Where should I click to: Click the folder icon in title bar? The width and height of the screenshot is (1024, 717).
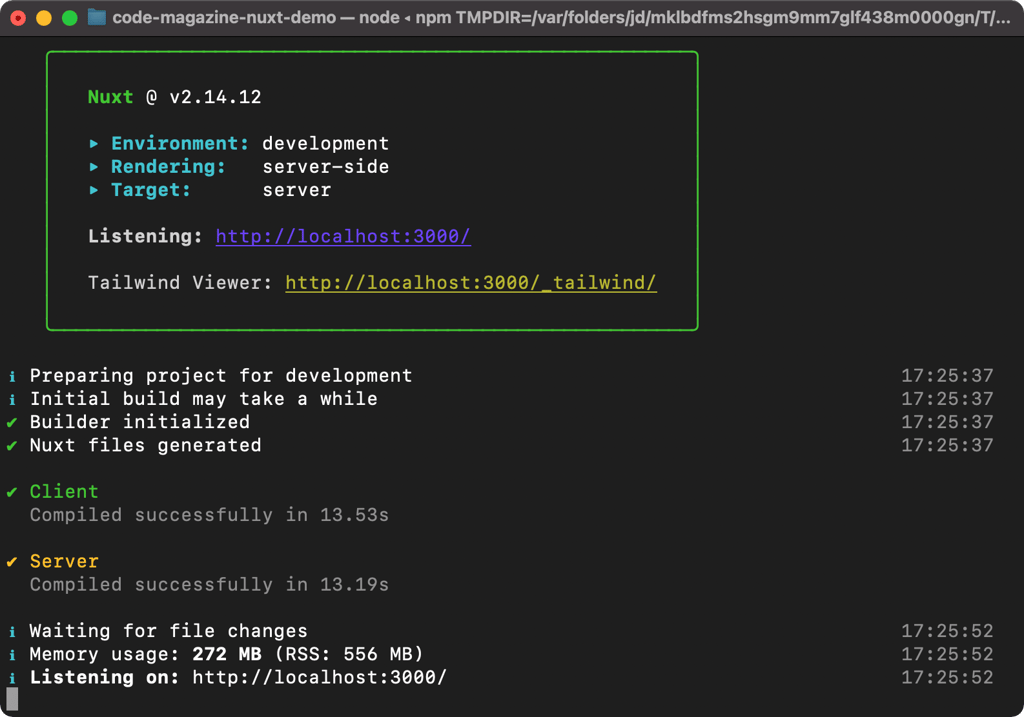click(x=97, y=17)
